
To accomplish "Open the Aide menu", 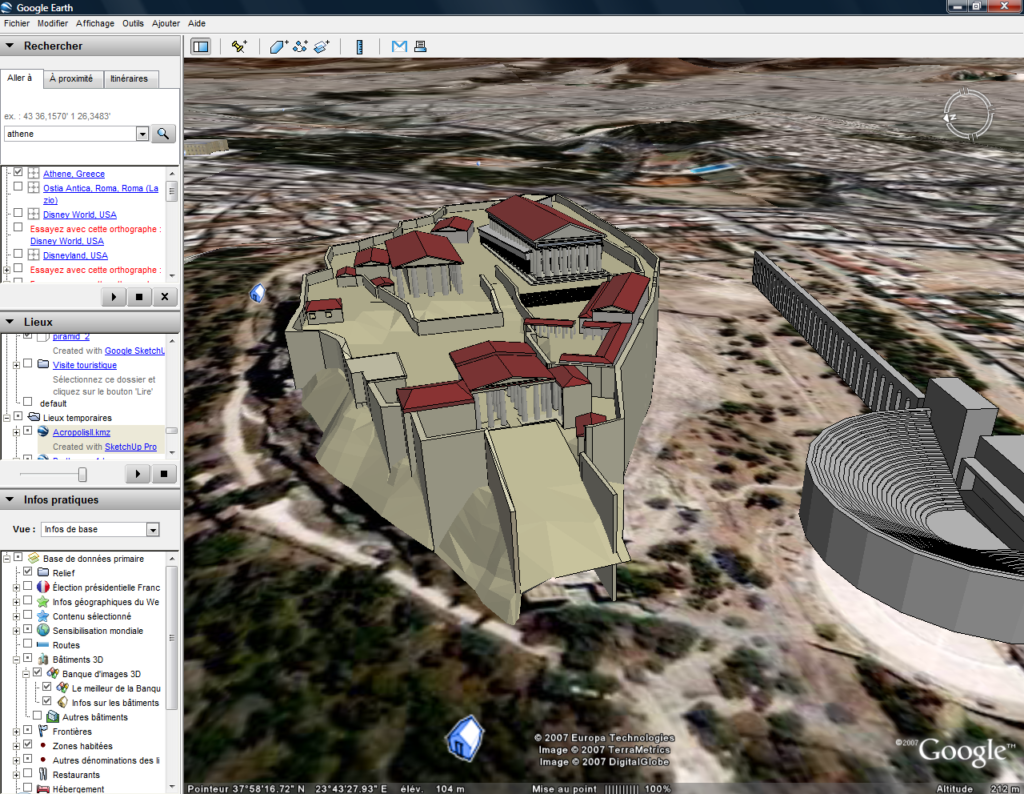I will pos(197,24).
